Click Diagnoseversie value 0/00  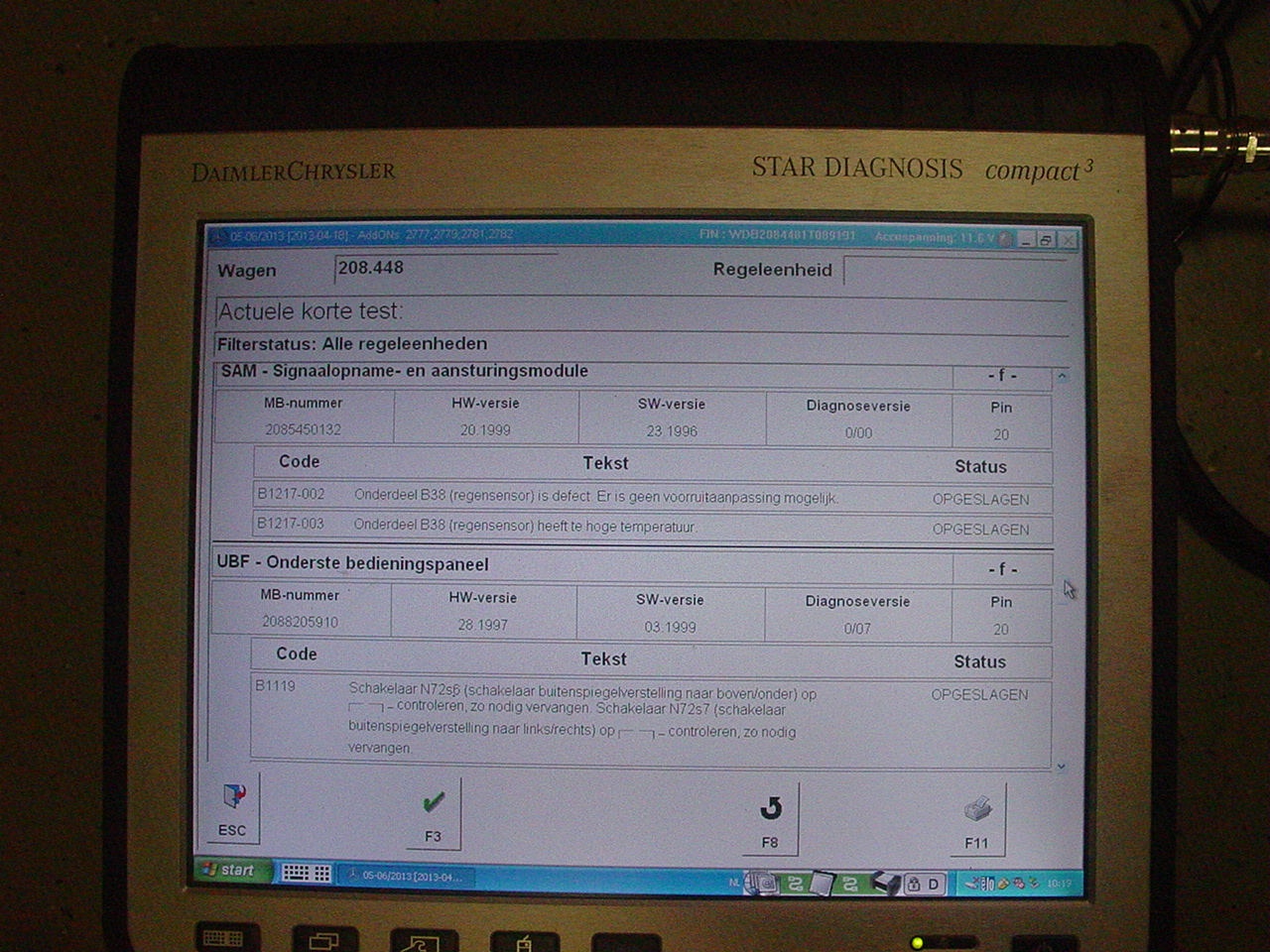[858, 433]
